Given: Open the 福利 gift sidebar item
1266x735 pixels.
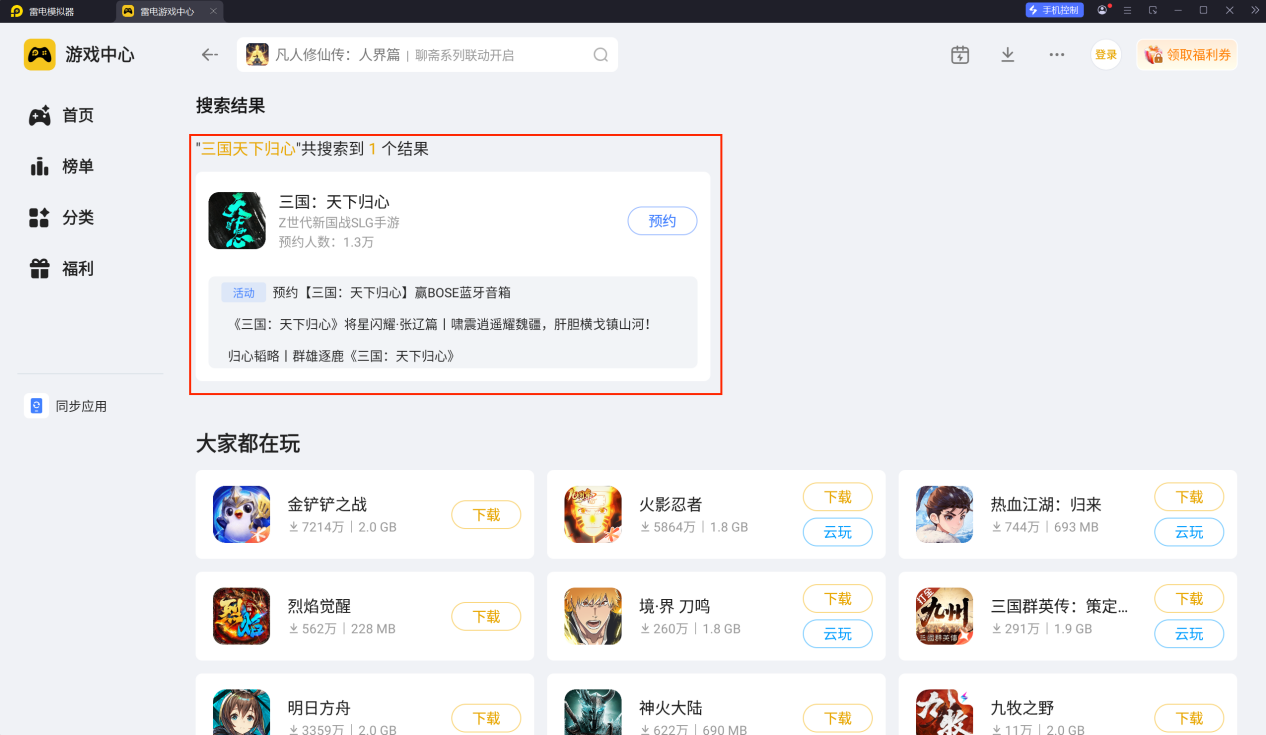Looking at the screenshot, I should tap(62, 268).
